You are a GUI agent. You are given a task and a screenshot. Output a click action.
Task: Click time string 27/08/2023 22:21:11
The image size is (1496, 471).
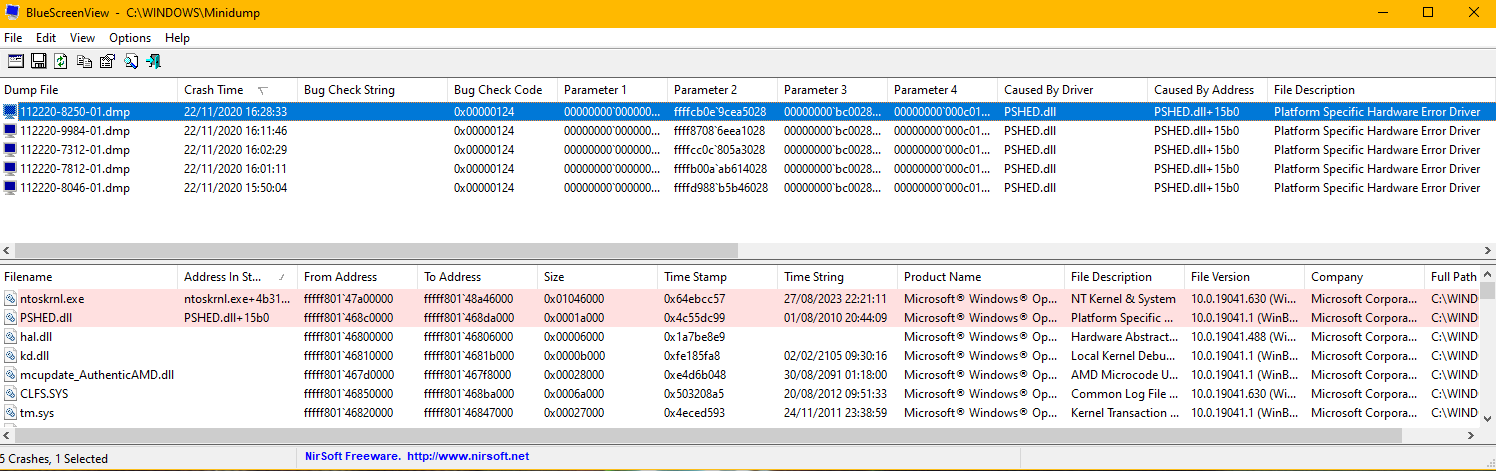(835, 299)
